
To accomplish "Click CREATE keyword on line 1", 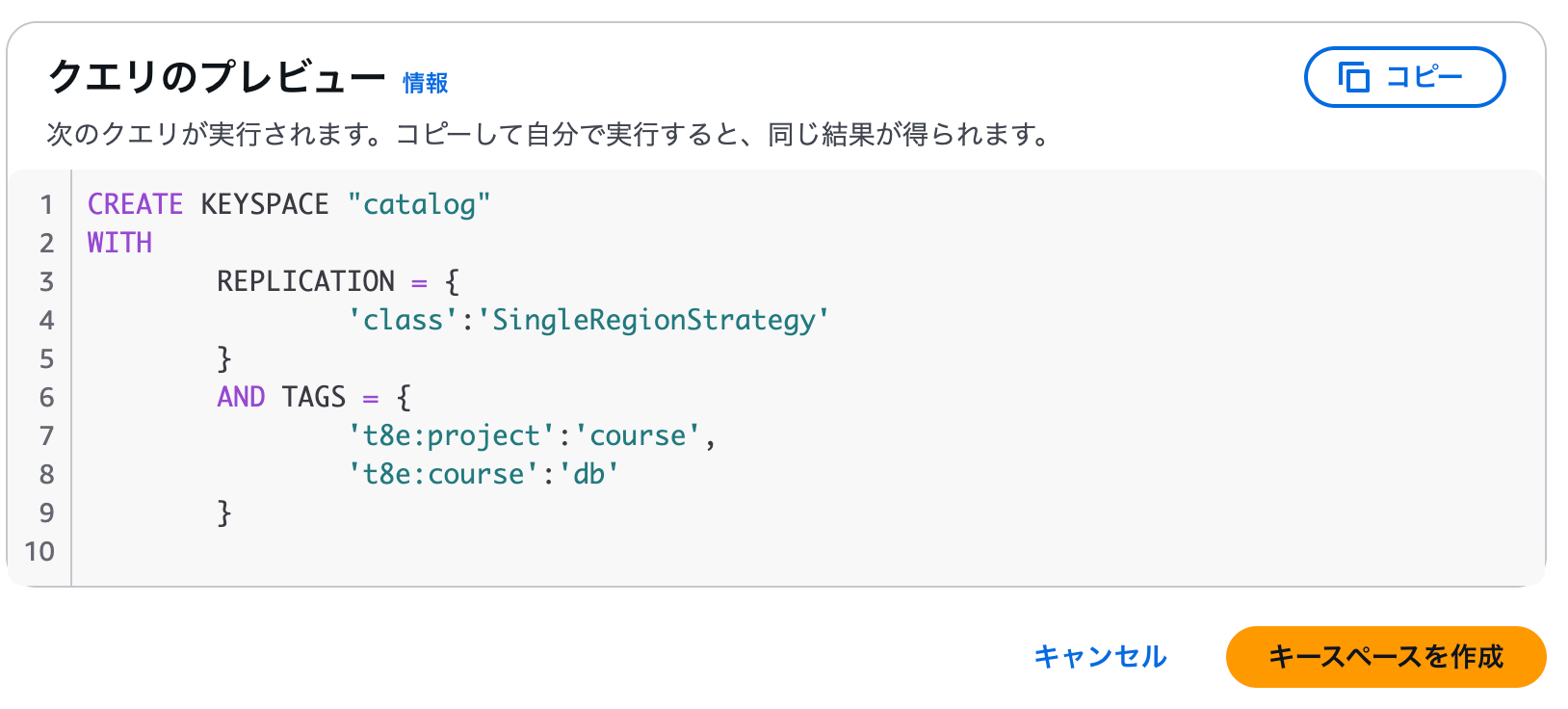I will point(135,204).
